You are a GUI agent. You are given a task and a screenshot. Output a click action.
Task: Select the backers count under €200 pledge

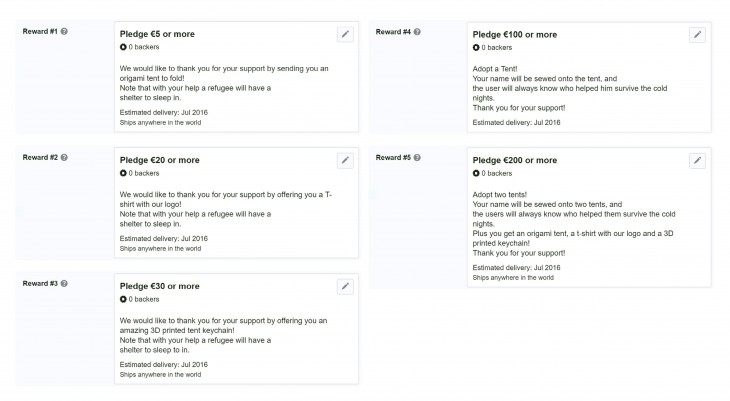pos(492,173)
